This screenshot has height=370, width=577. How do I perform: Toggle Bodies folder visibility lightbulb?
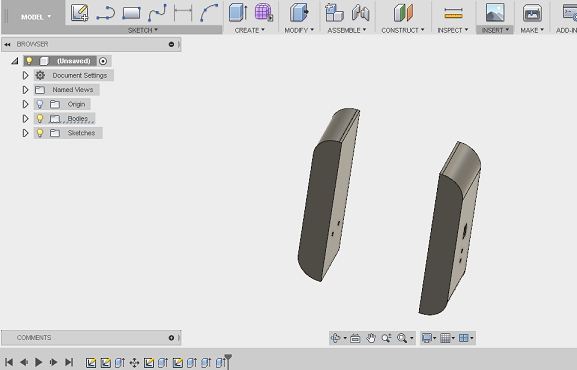(40, 119)
